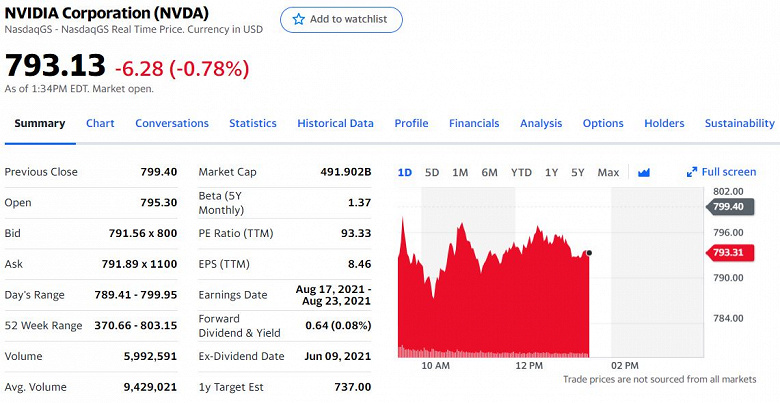The width and height of the screenshot is (780, 403).
Task: Click the red intraday price chart area
Action: (500, 300)
